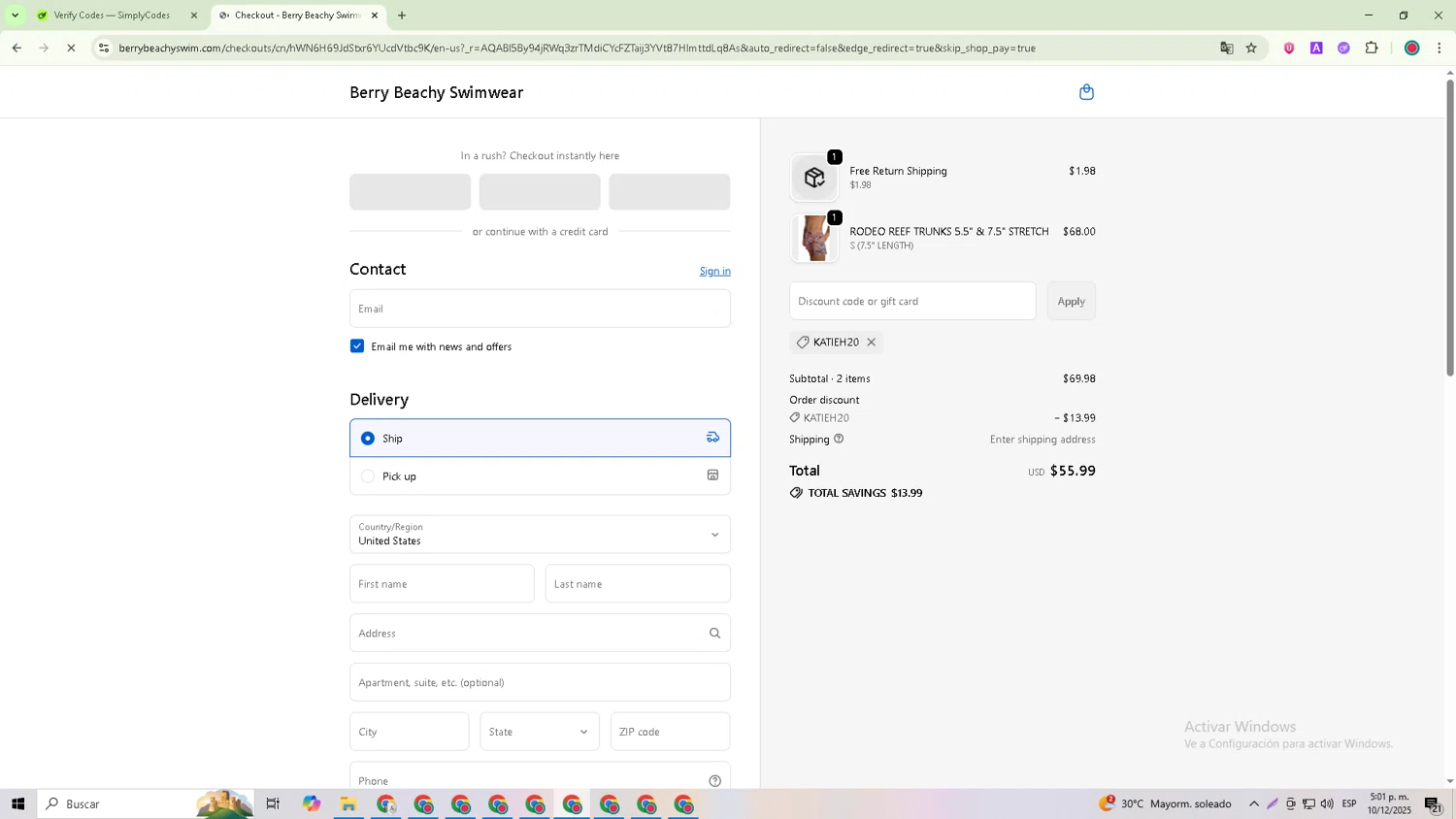Click the First name field
The height and width of the screenshot is (819, 1456).
point(442,584)
